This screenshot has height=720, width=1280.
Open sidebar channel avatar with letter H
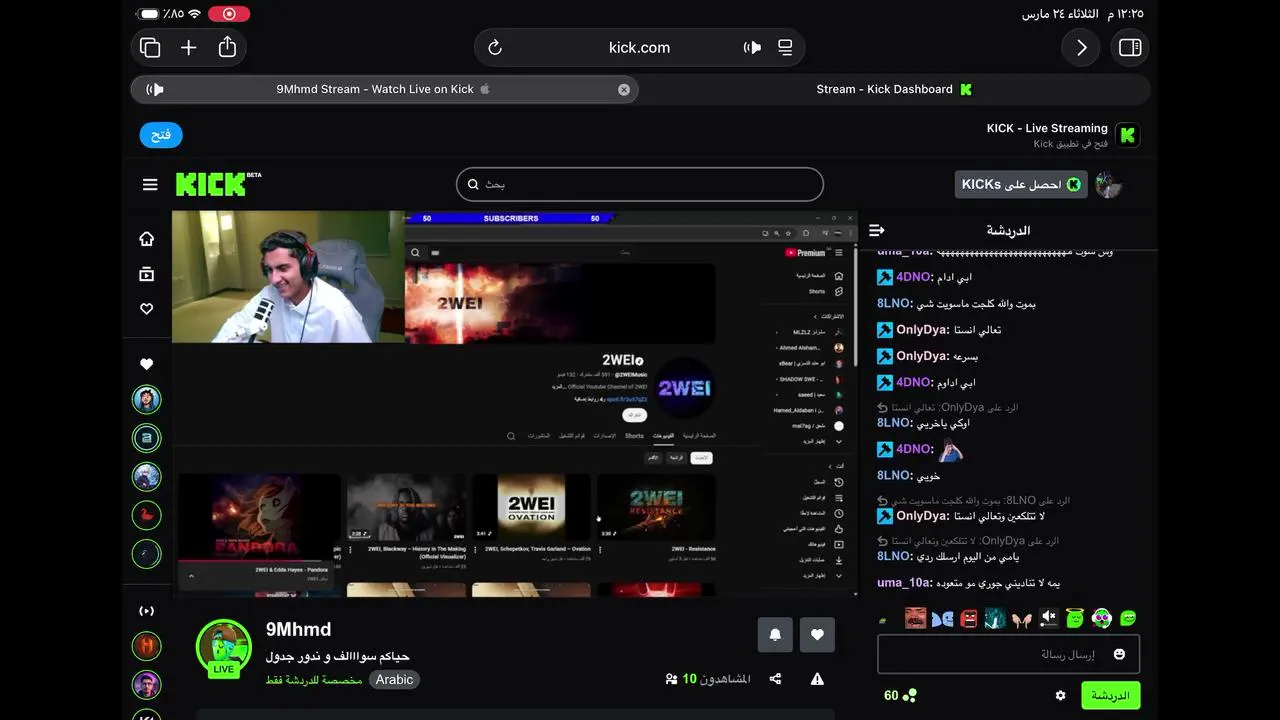tap(147, 646)
